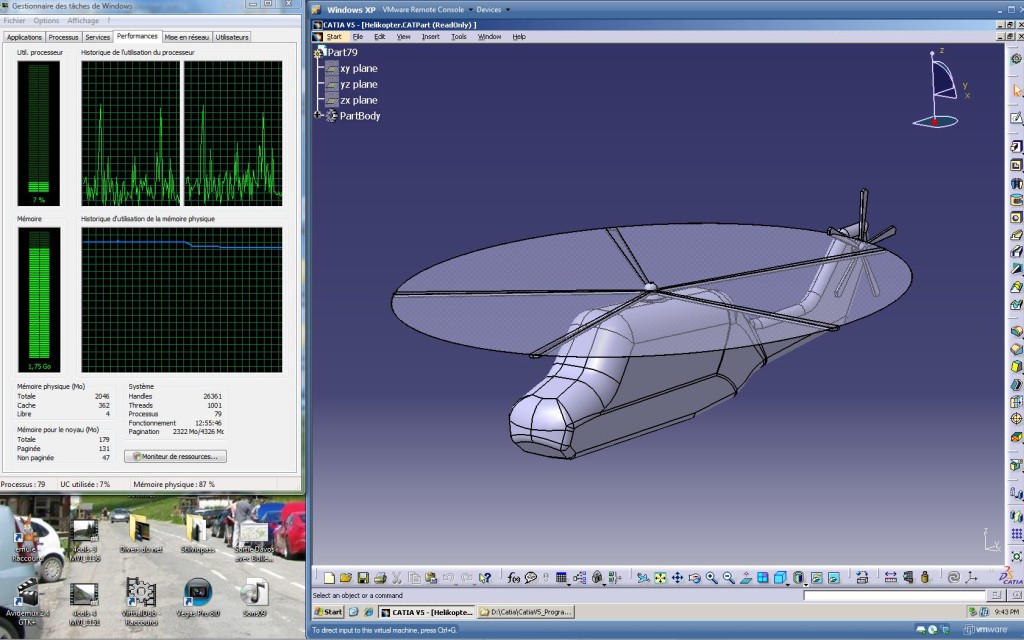This screenshot has height=640, width=1024.
Task: Select the xy plane in specification tree
Action: point(358,69)
